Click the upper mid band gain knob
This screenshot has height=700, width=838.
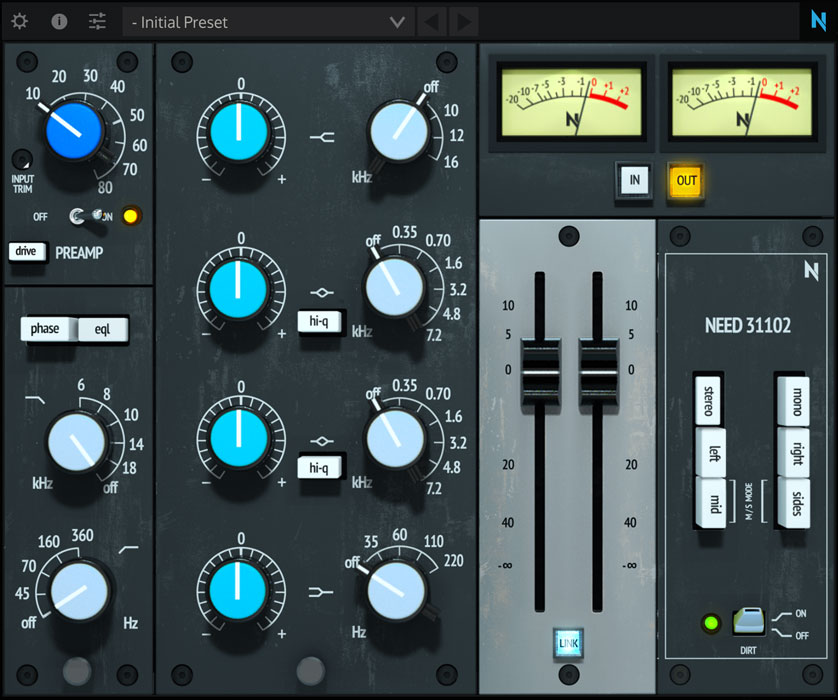pyautogui.click(x=238, y=289)
